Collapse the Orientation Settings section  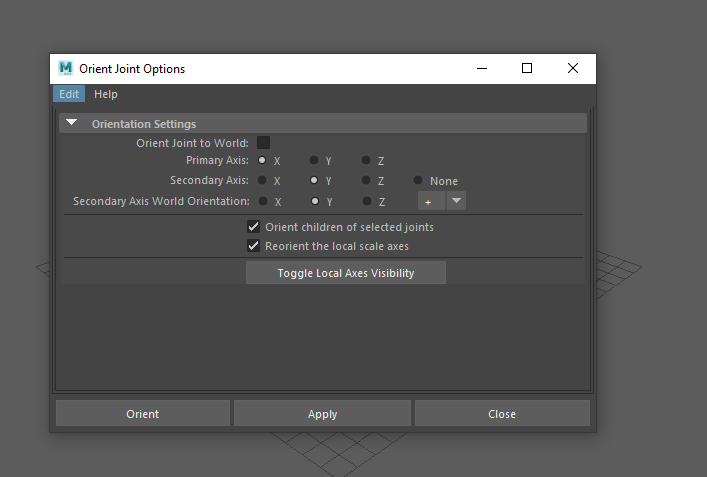pos(72,124)
